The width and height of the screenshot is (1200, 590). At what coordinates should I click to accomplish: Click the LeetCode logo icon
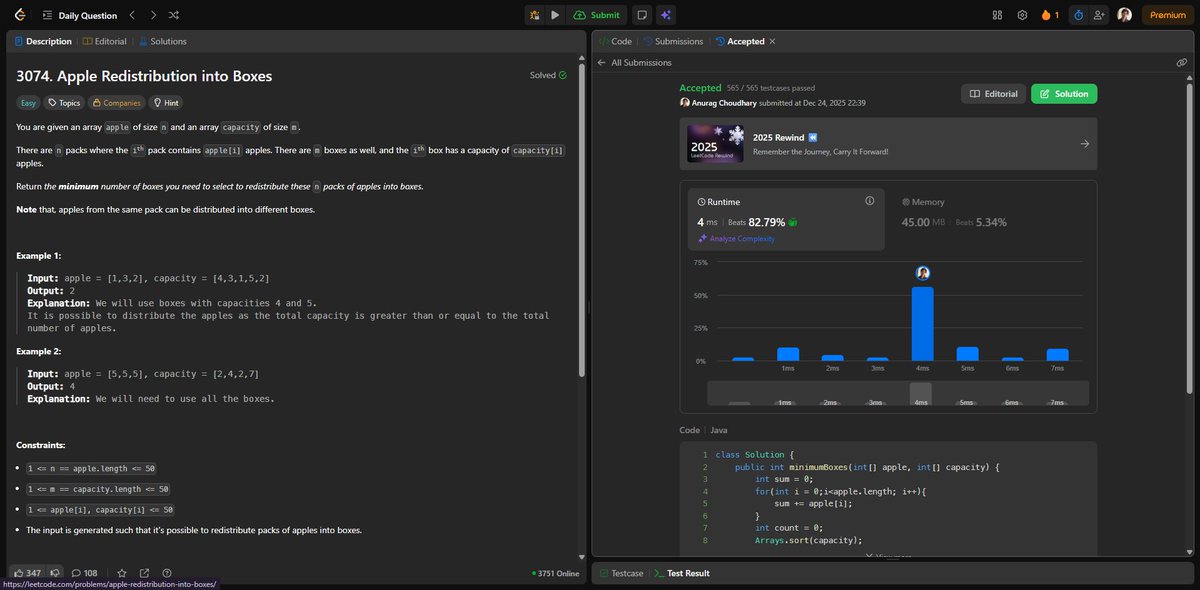pyautogui.click(x=20, y=15)
